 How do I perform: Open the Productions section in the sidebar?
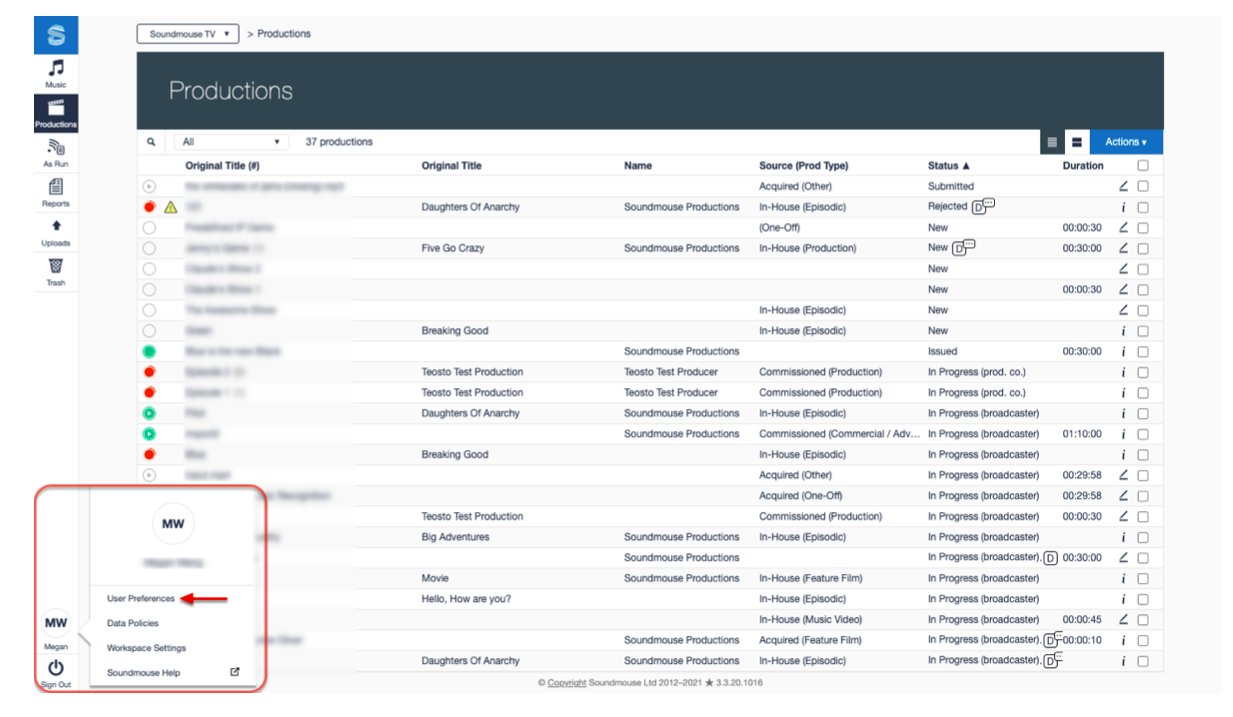56,113
